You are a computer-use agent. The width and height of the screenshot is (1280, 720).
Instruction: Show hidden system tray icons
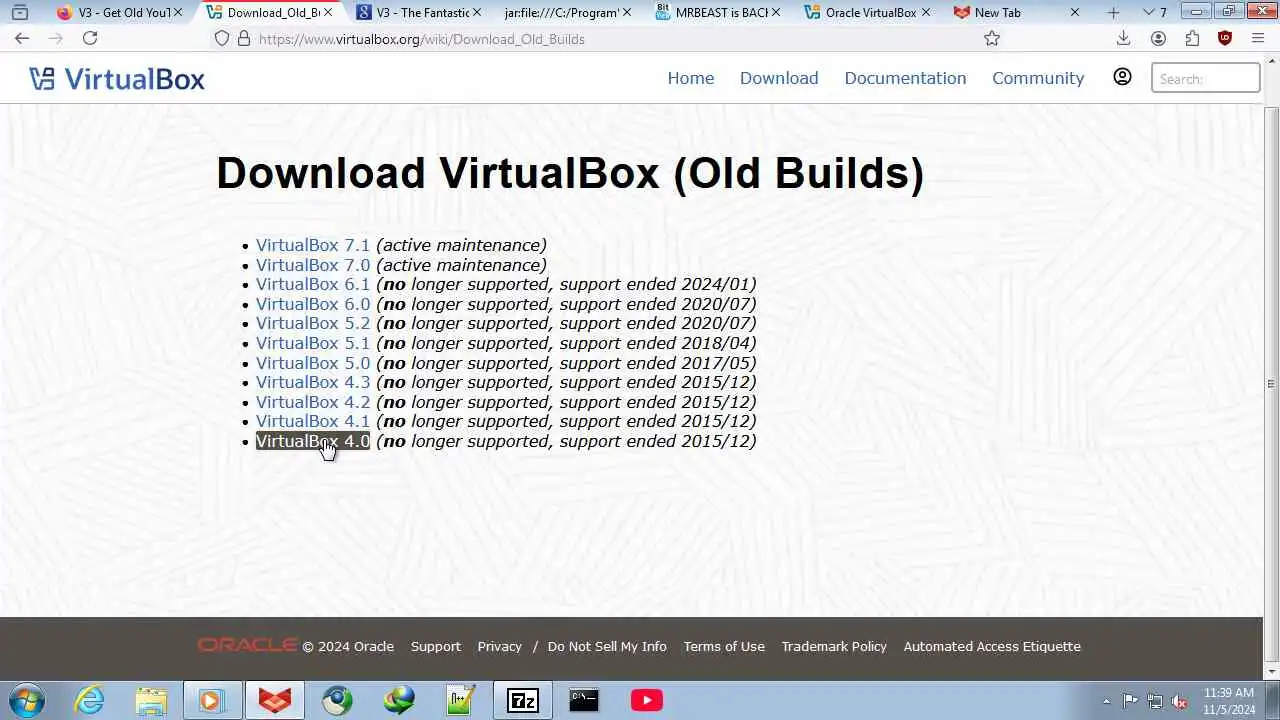pyautogui.click(x=1106, y=701)
